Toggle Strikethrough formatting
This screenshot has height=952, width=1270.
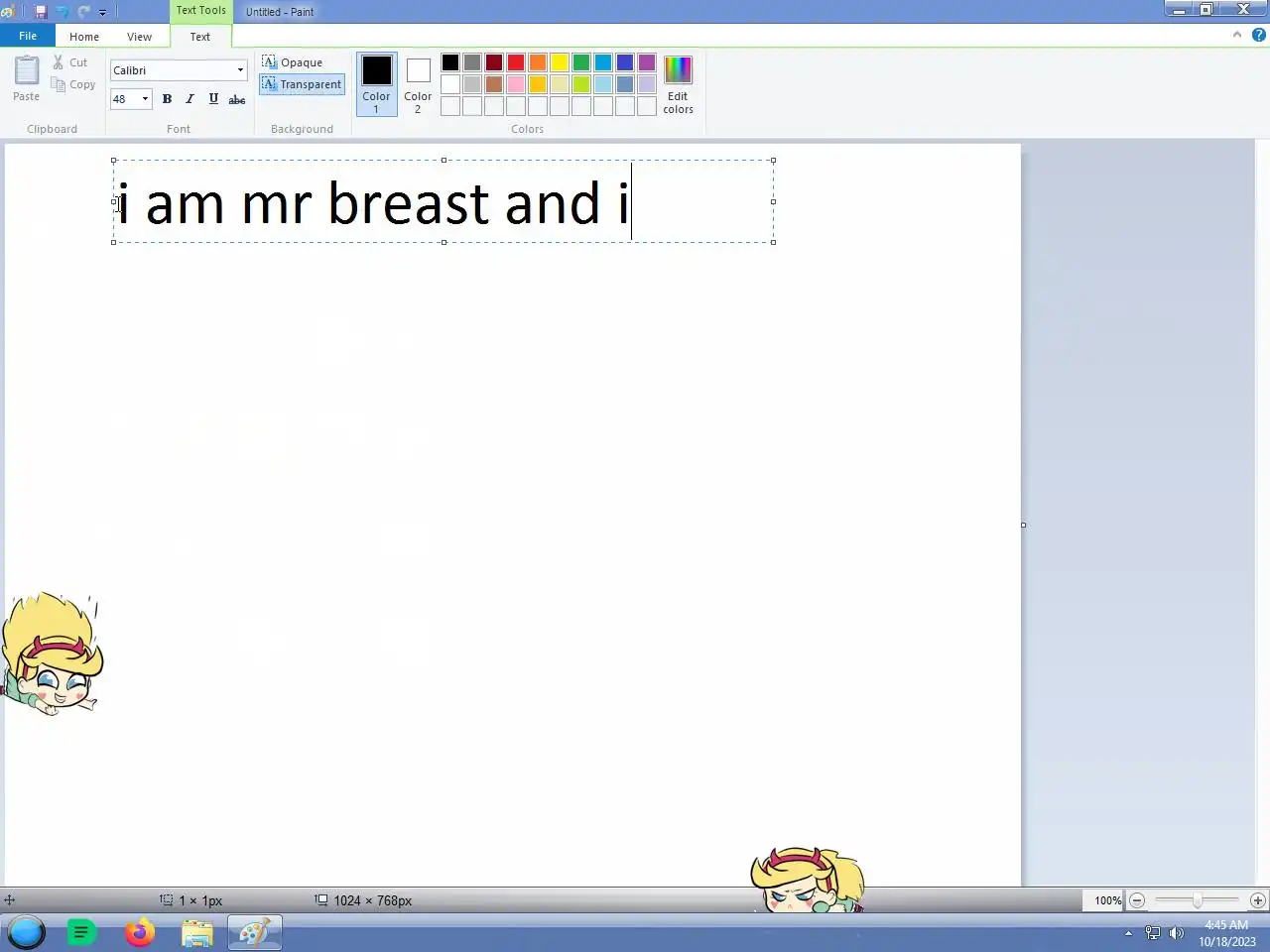click(237, 99)
